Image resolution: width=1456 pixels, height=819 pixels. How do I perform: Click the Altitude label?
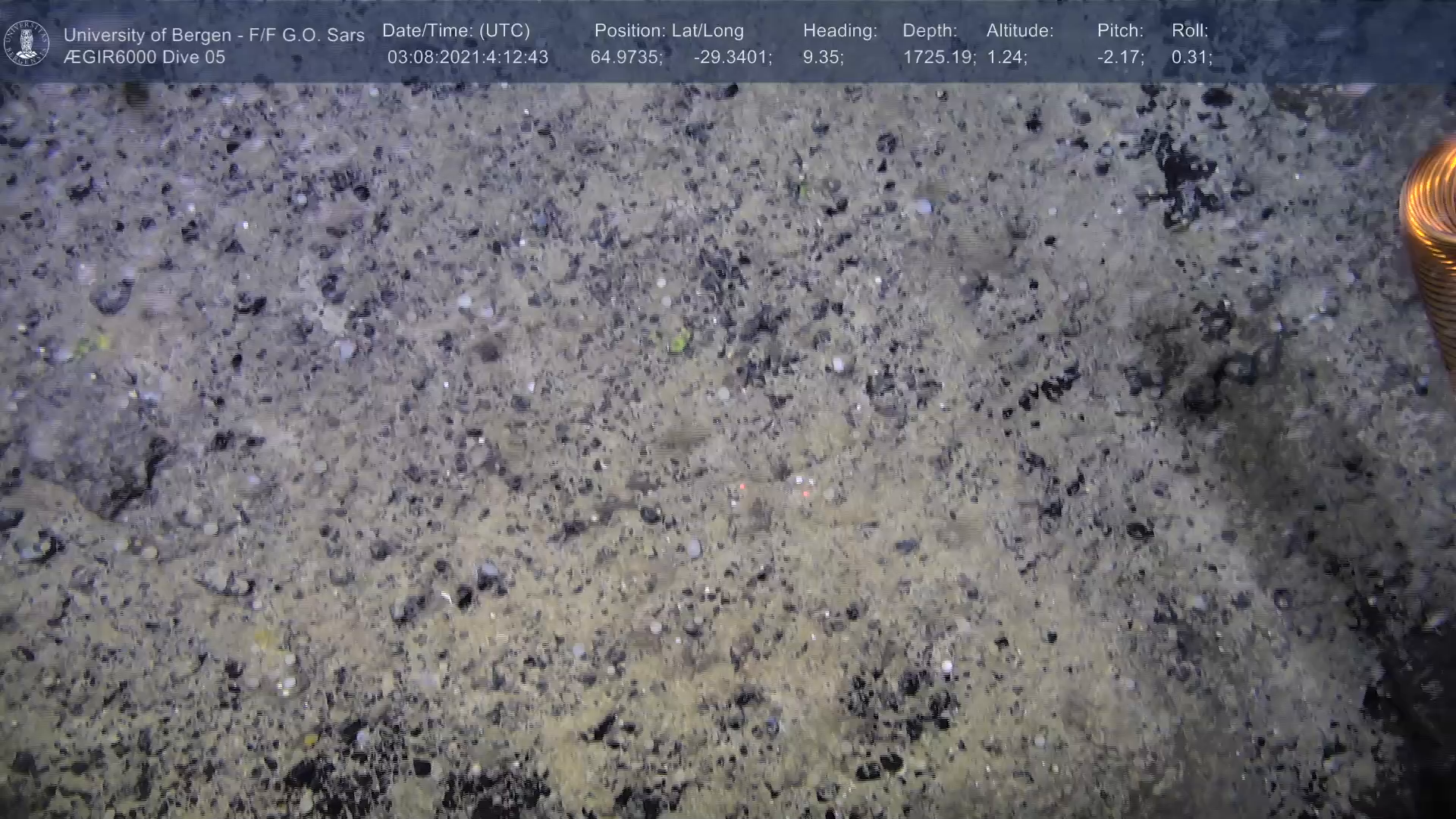pos(1019,31)
